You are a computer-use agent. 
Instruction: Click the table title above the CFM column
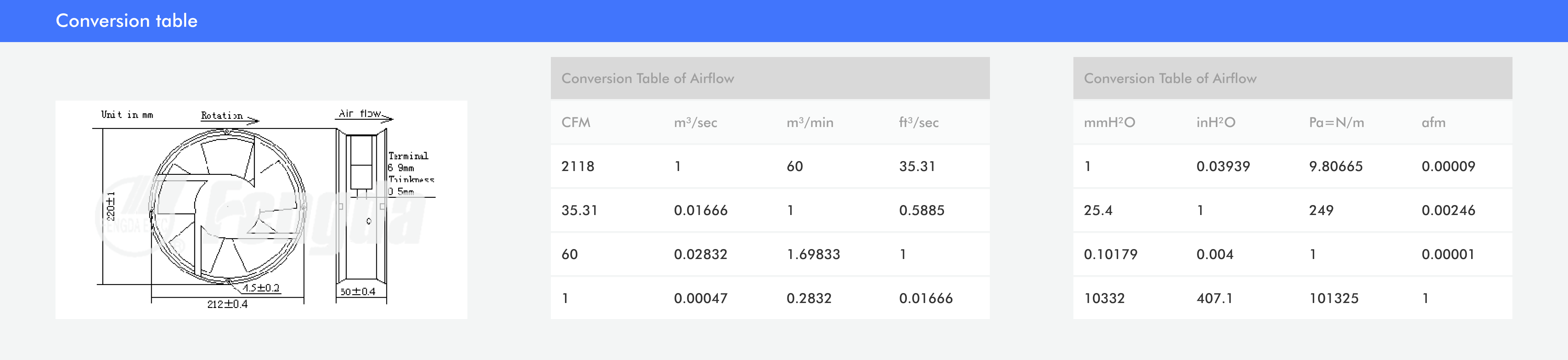(647, 78)
